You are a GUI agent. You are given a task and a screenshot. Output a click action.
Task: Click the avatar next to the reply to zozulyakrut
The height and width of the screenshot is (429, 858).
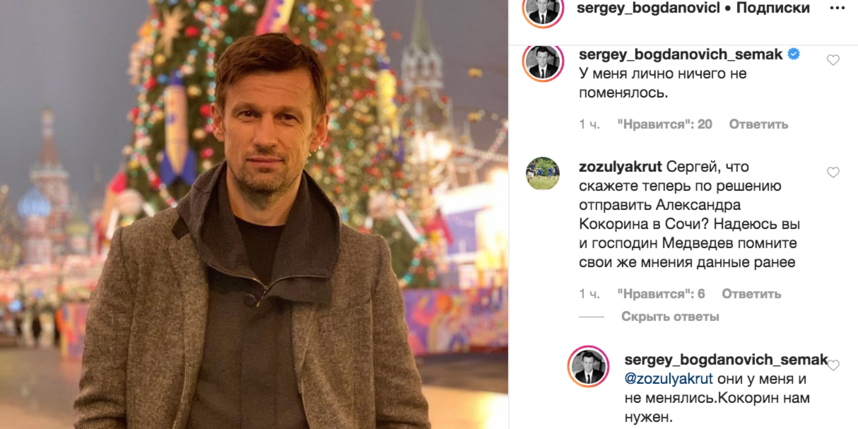pyautogui.click(x=589, y=366)
